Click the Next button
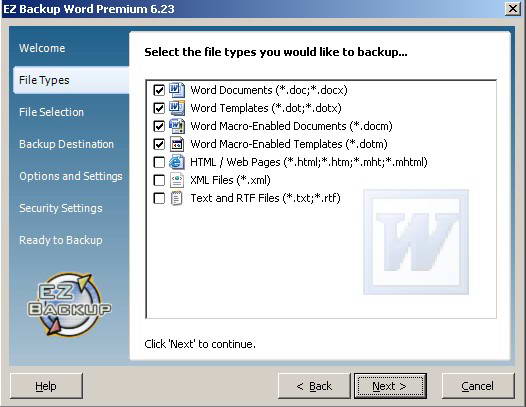526x407 pixels. pyautogui.click(x=390, y=386)
